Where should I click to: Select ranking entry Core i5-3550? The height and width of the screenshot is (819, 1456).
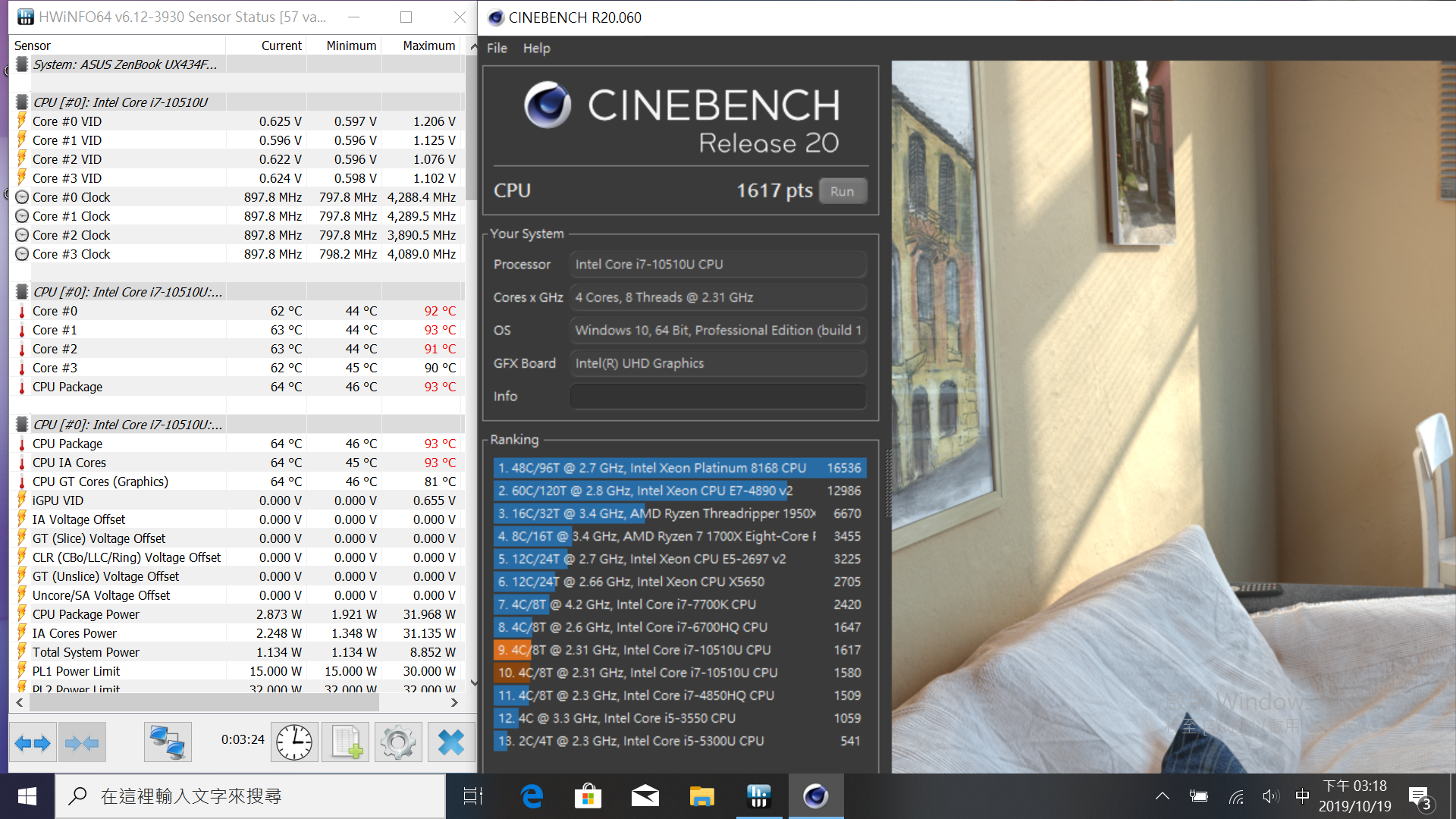click(x=679, y=718)
